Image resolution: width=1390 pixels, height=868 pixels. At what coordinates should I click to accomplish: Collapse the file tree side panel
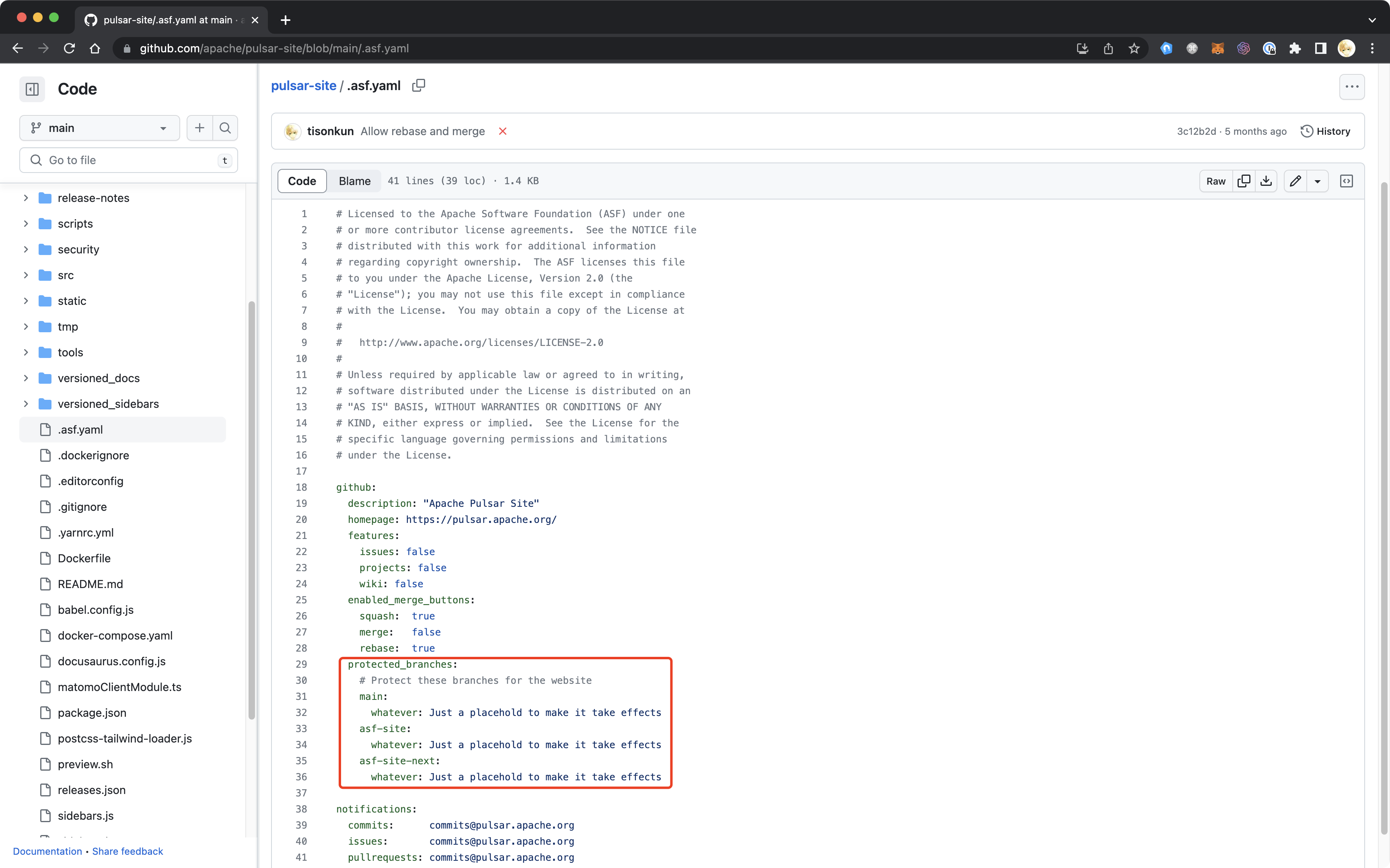(x=32, y=89)
